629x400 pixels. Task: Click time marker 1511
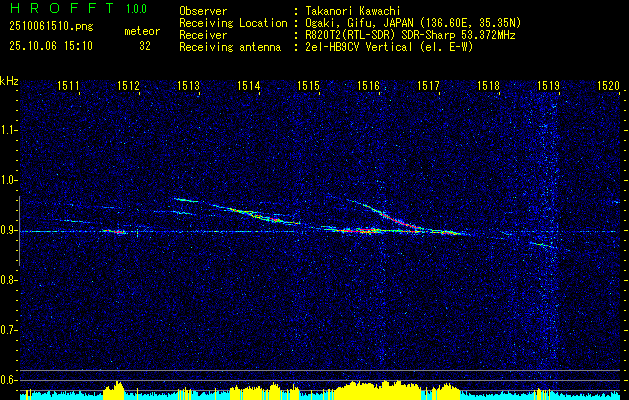click(x=68, y=85)
